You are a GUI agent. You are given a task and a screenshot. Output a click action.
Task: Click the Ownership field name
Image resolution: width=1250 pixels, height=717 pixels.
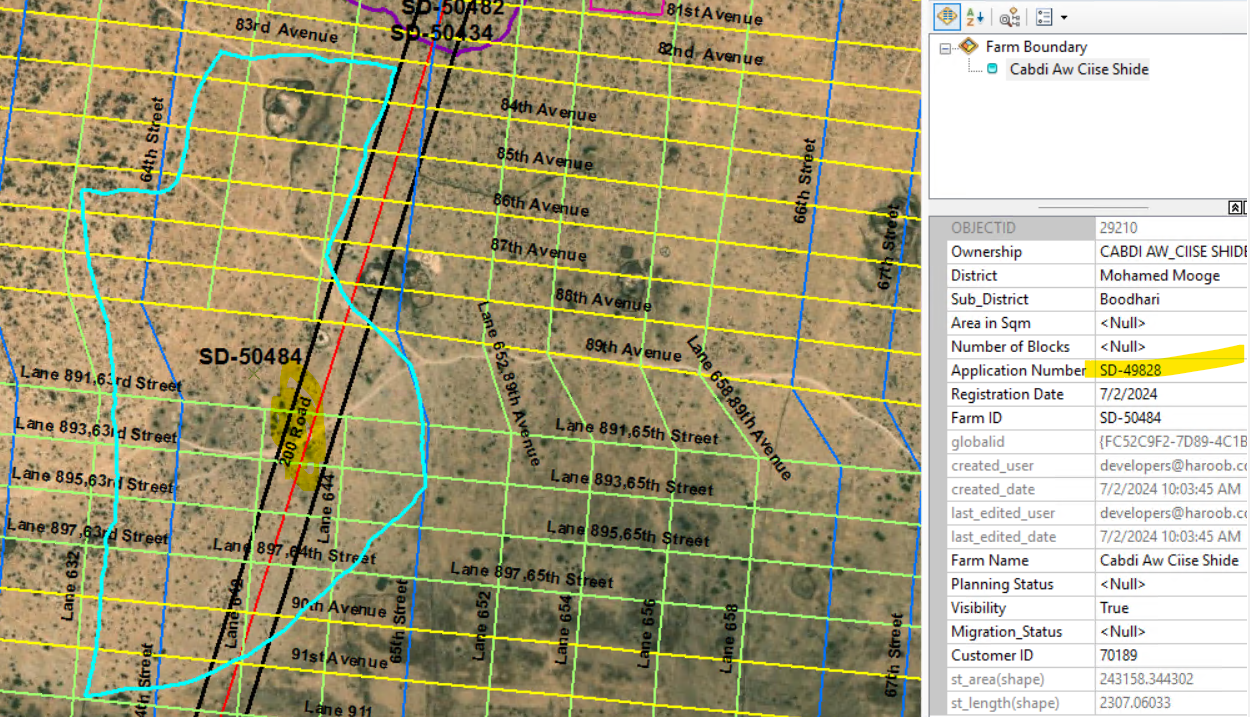click(x=986, y=252)
